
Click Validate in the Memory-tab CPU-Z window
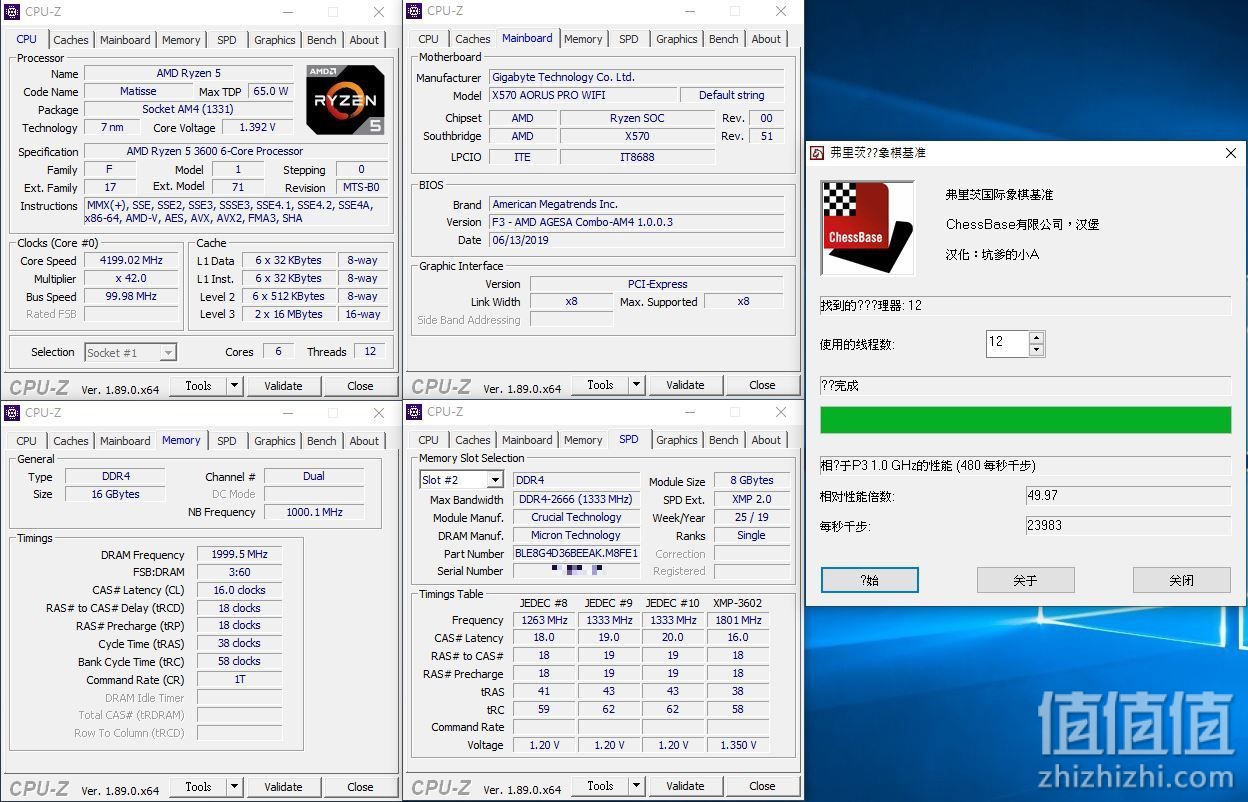[x=283, y=787]
